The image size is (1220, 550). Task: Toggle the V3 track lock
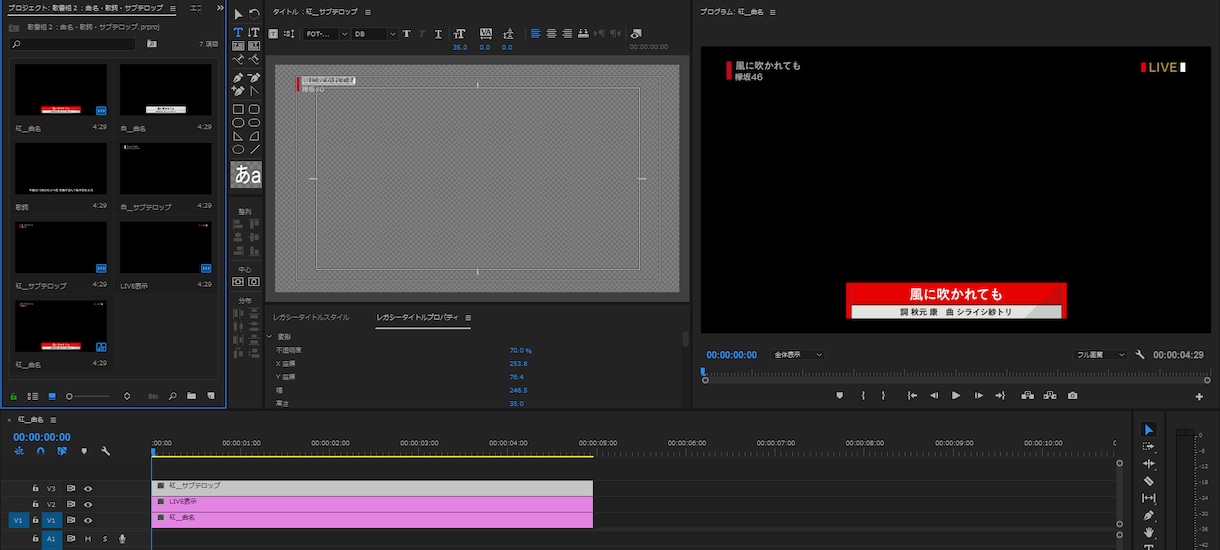pos(36,488)
